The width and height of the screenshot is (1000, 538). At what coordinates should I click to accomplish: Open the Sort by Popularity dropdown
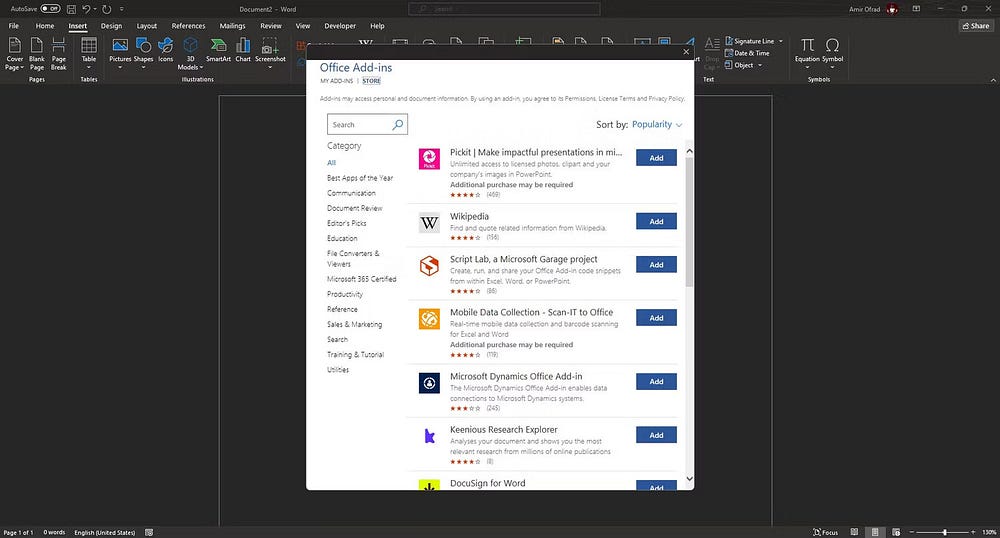point(657,124)
